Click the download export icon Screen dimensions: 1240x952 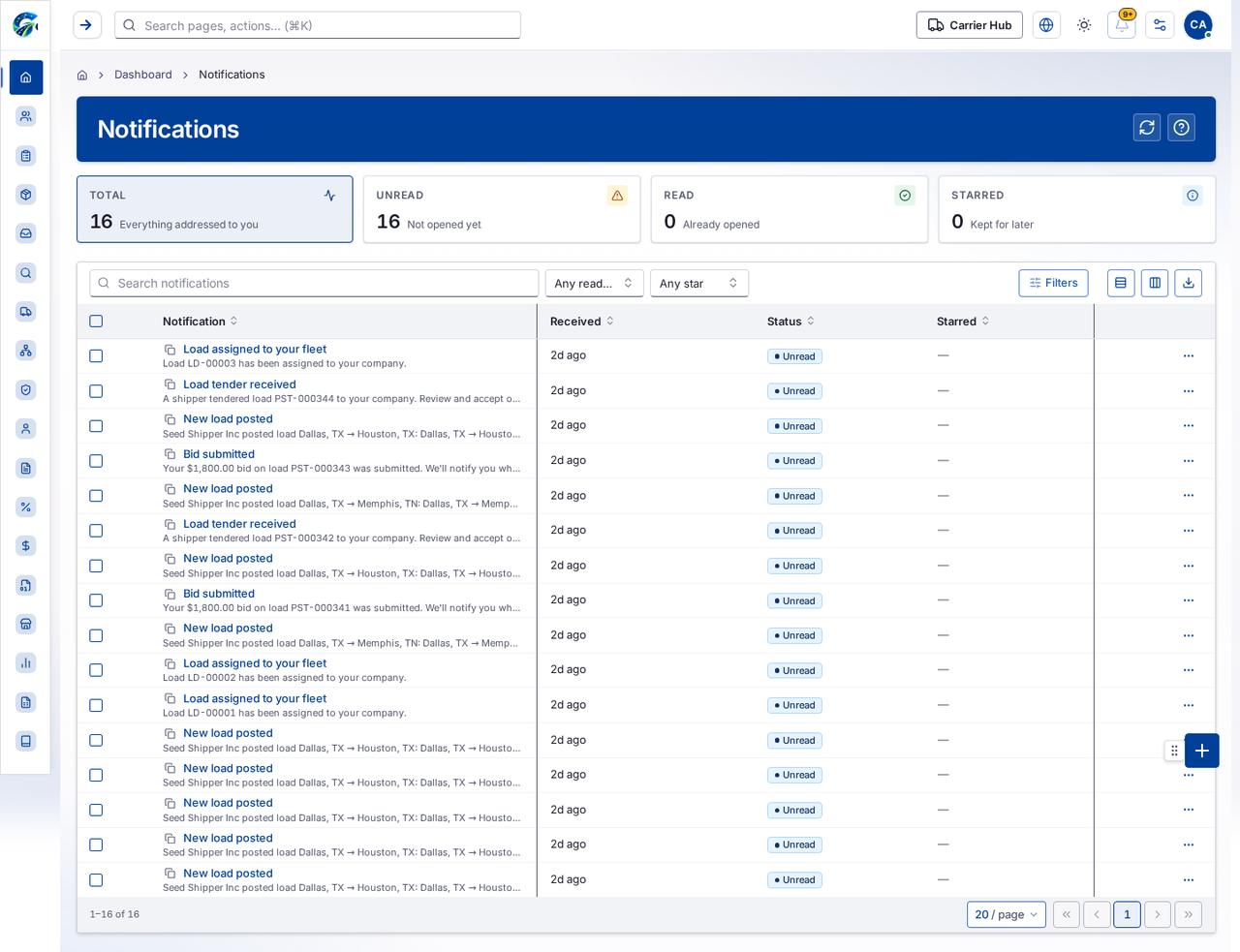tap(1189, 283)
